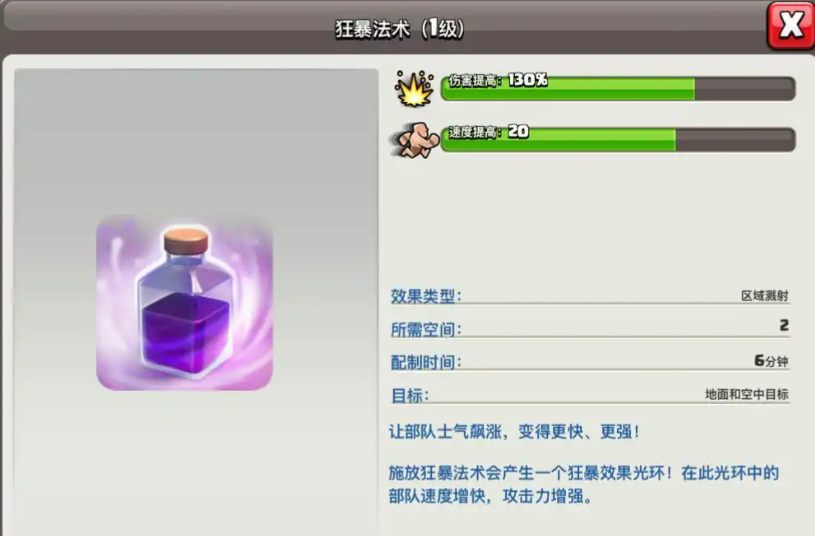This screenshot has height=536, width=815.
Task: Tap the damage boost explosion icon
Action: (x=414, y=88)
